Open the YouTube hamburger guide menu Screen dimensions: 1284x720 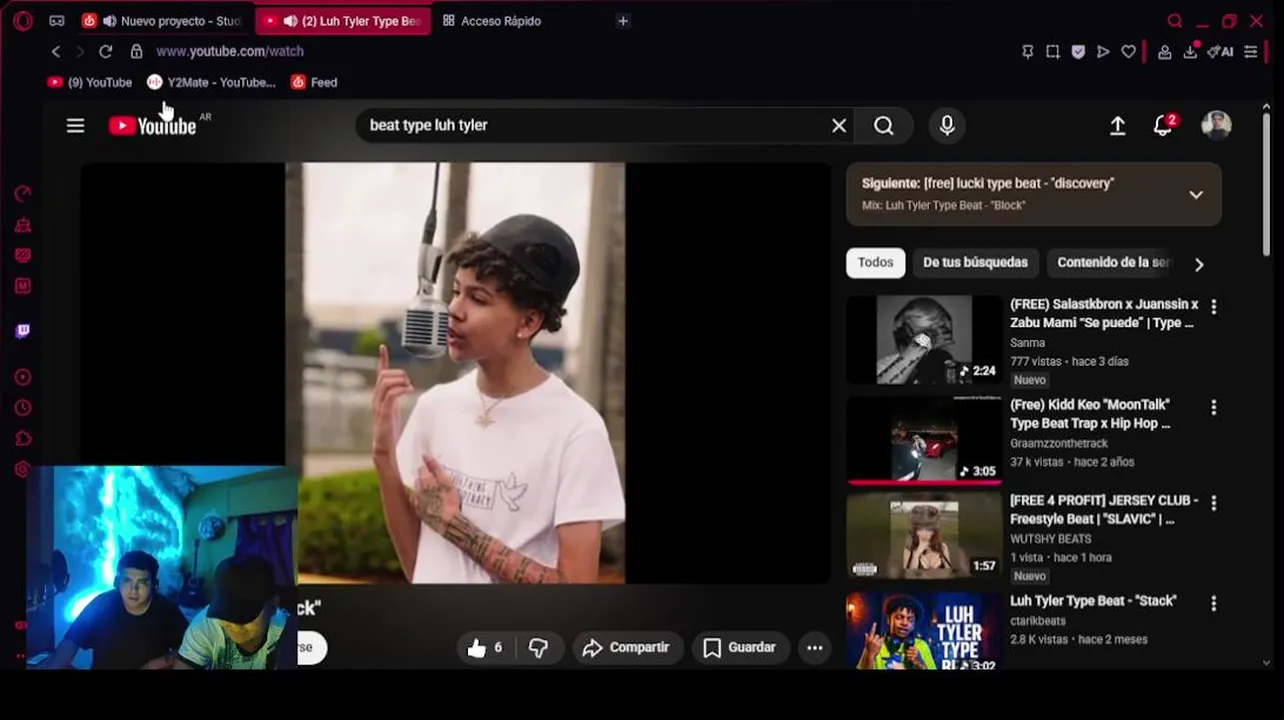[x=75, y=125]
